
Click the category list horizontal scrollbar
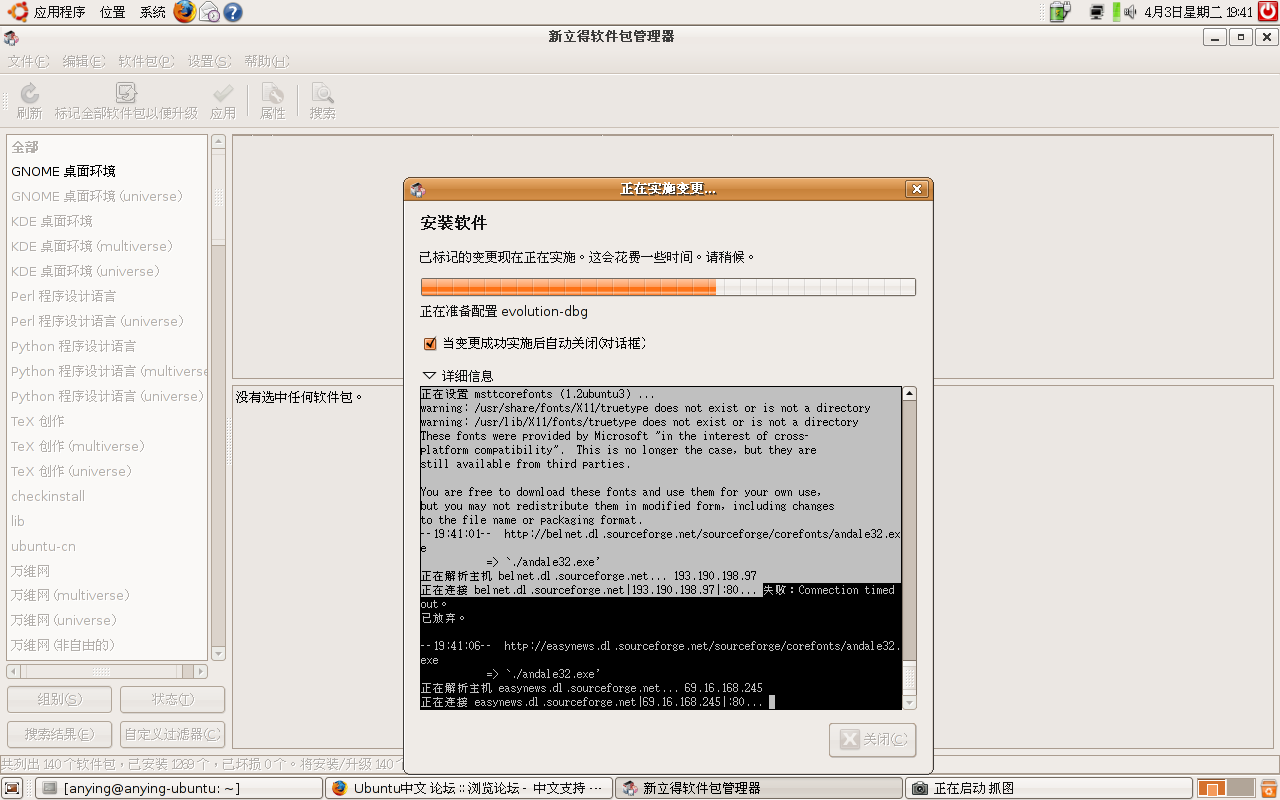point(107,671)
